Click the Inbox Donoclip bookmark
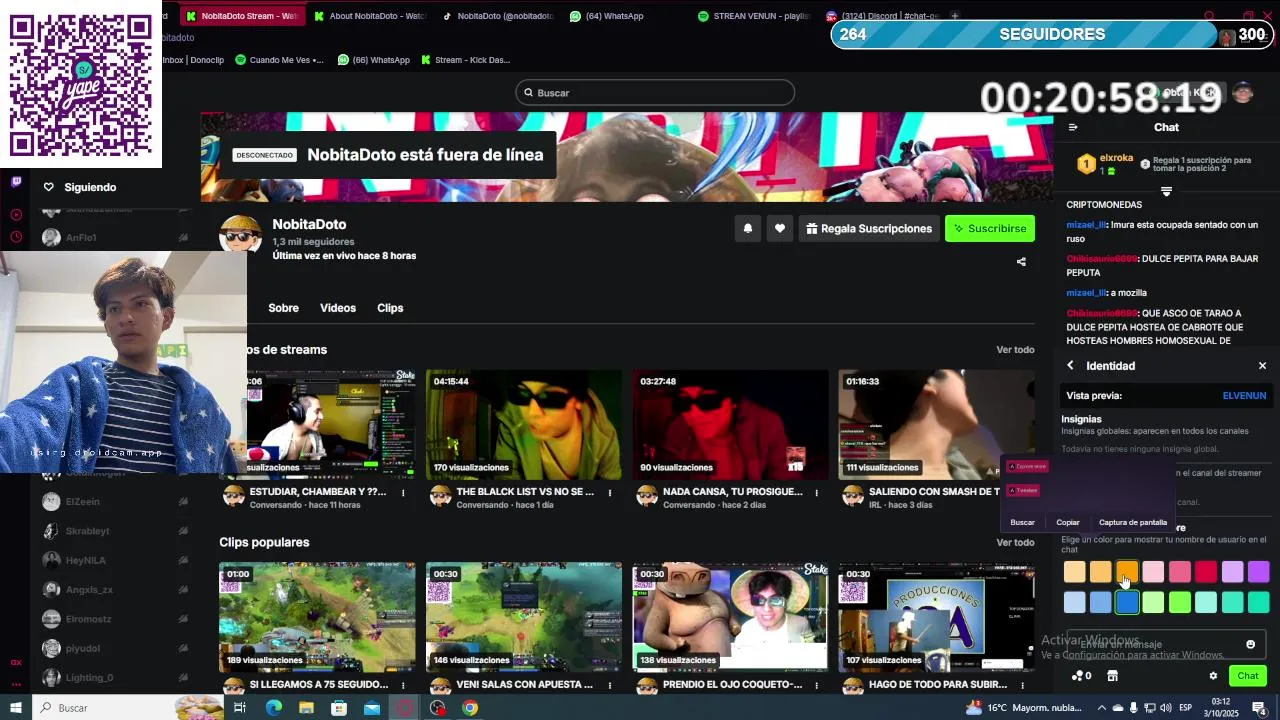 point(194,60)
